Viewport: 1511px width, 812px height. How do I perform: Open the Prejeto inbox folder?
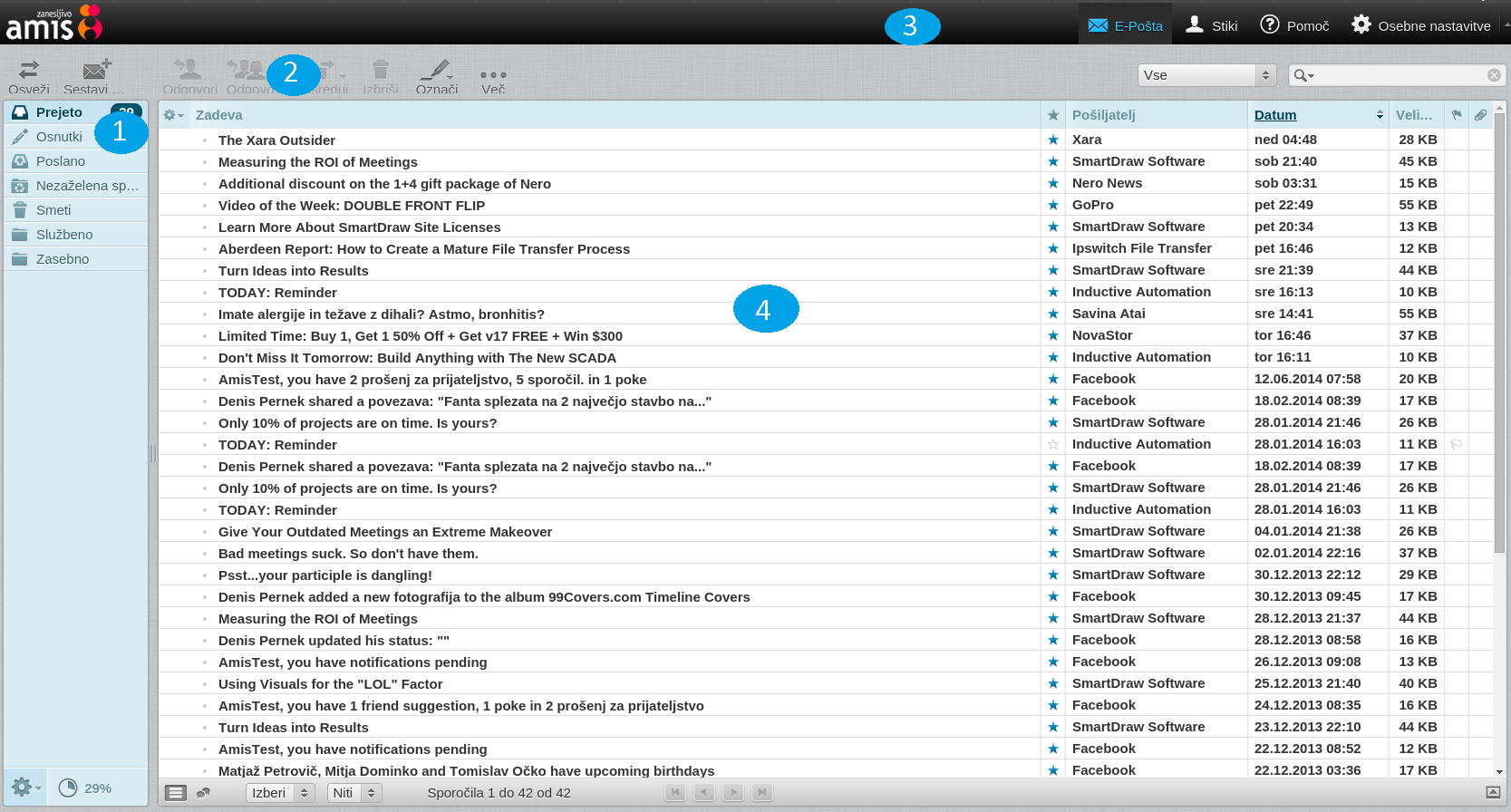[75, 112]
